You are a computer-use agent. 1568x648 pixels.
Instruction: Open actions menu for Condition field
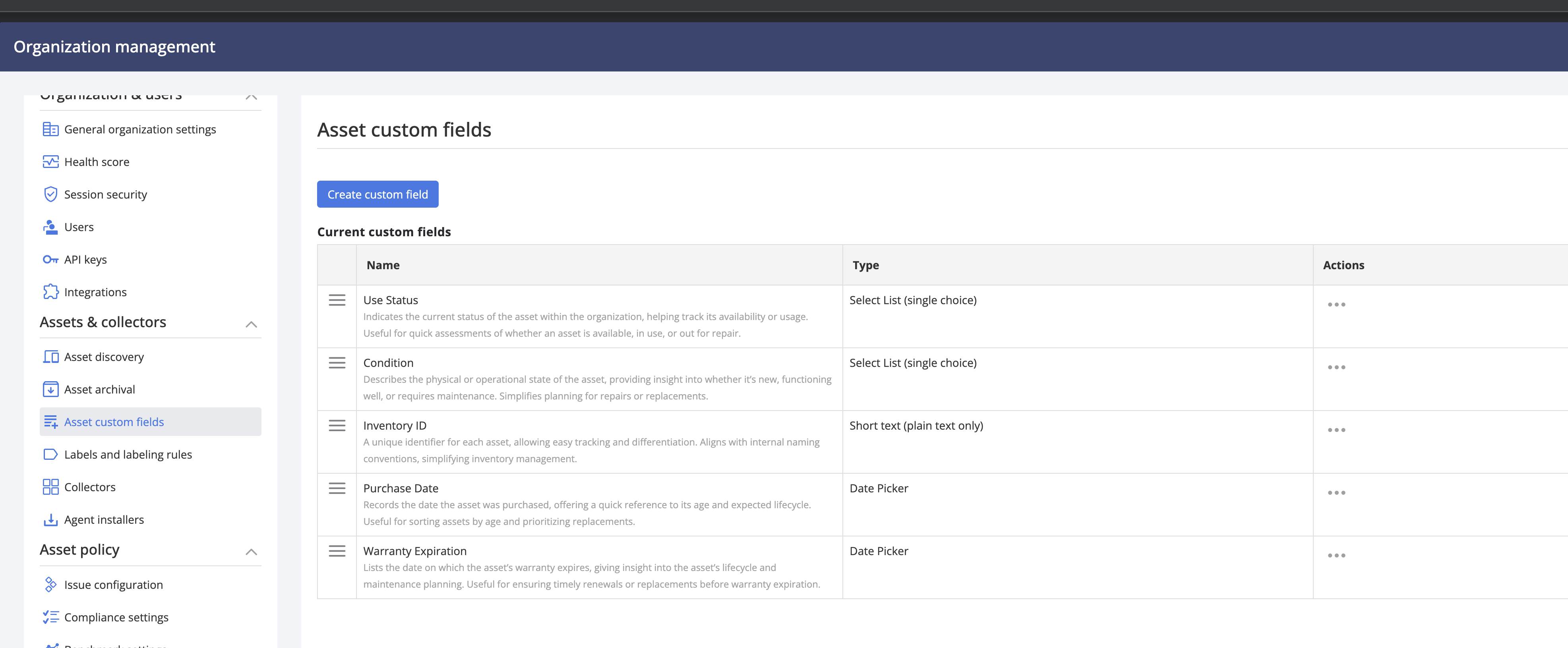[1336, 368]
